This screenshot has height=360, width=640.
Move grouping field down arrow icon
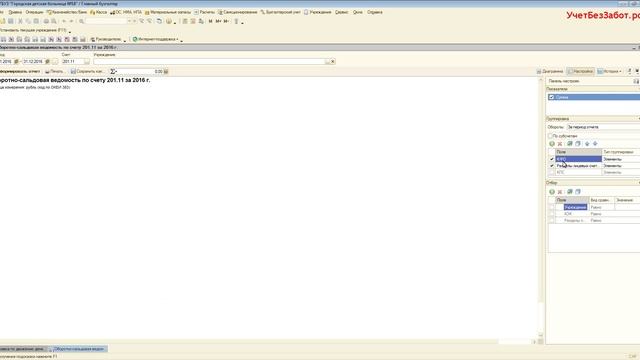595,144
